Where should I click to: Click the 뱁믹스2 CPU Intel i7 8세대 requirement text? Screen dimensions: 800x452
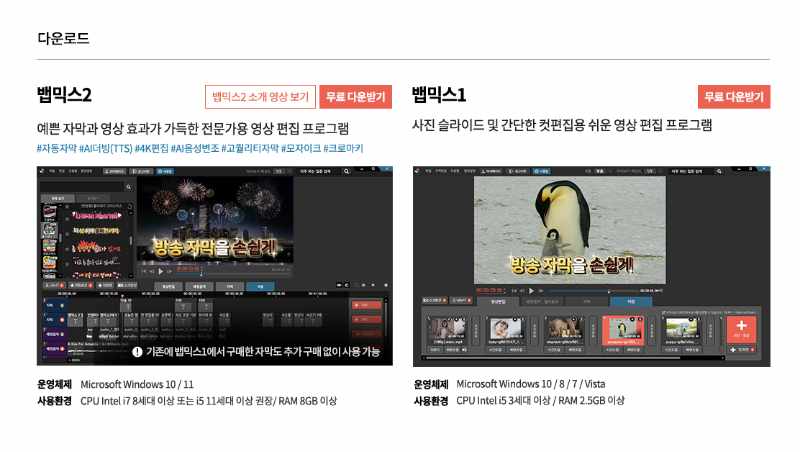coord(208,401)
